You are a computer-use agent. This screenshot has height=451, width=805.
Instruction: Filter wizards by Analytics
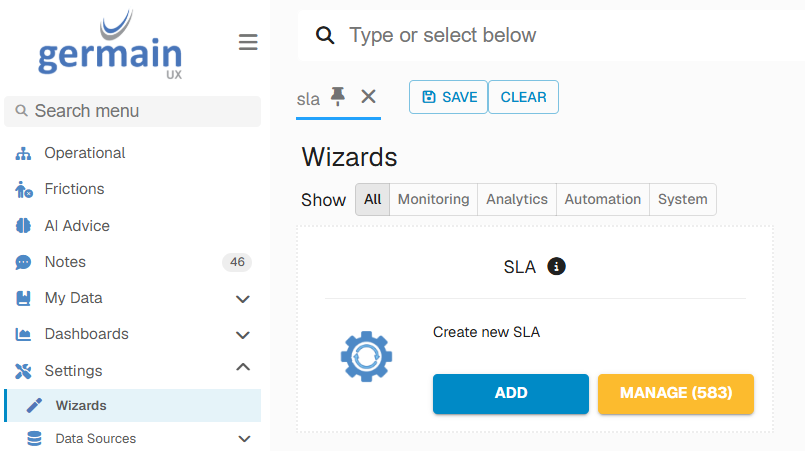tap(516, 199)
